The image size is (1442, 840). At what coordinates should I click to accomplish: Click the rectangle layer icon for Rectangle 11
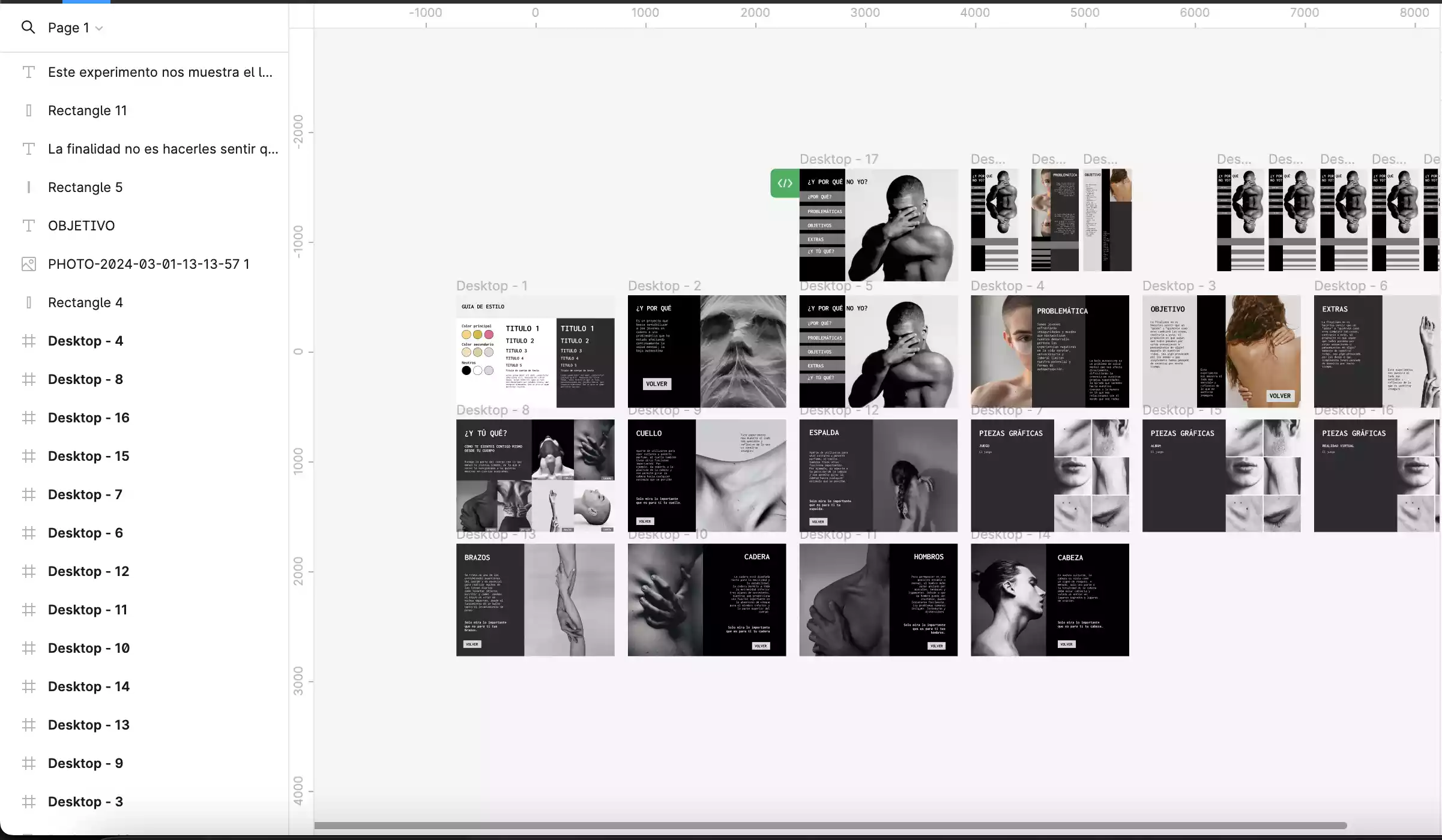click(28, 110)
